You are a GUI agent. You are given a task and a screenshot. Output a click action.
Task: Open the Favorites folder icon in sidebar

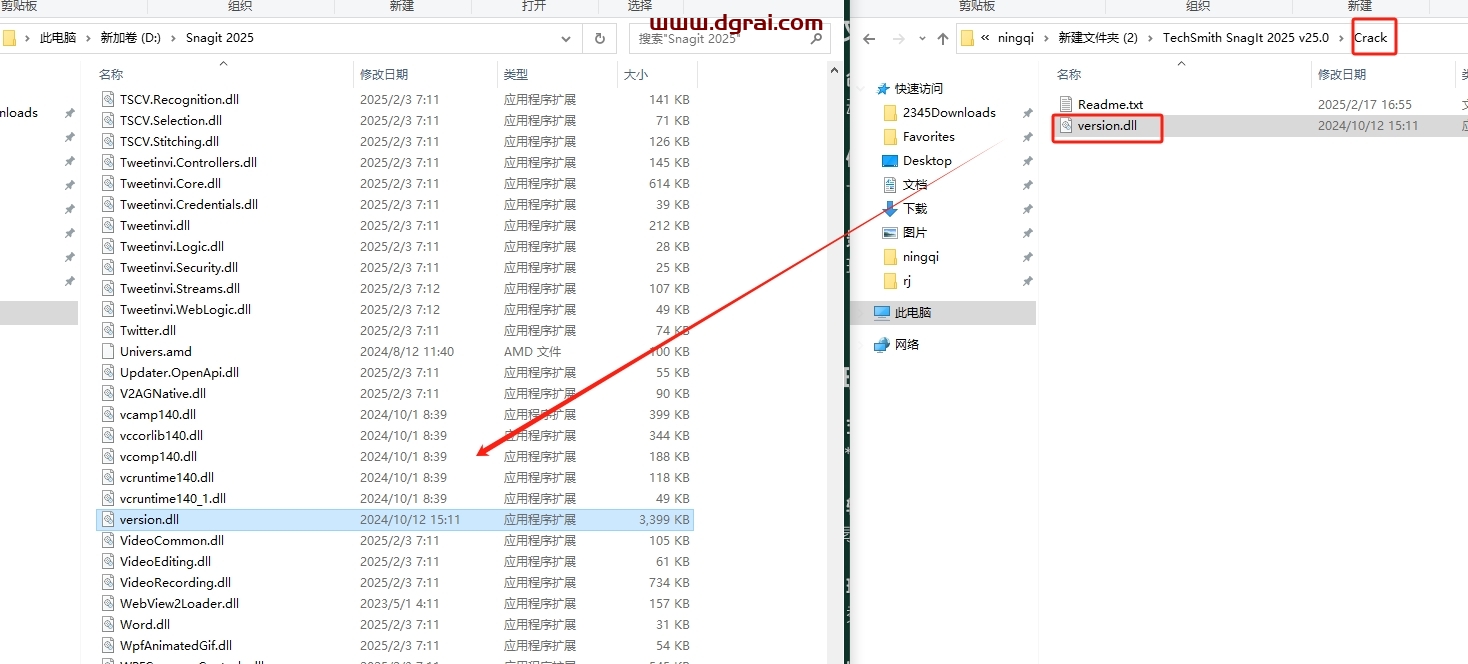point(890,136)
